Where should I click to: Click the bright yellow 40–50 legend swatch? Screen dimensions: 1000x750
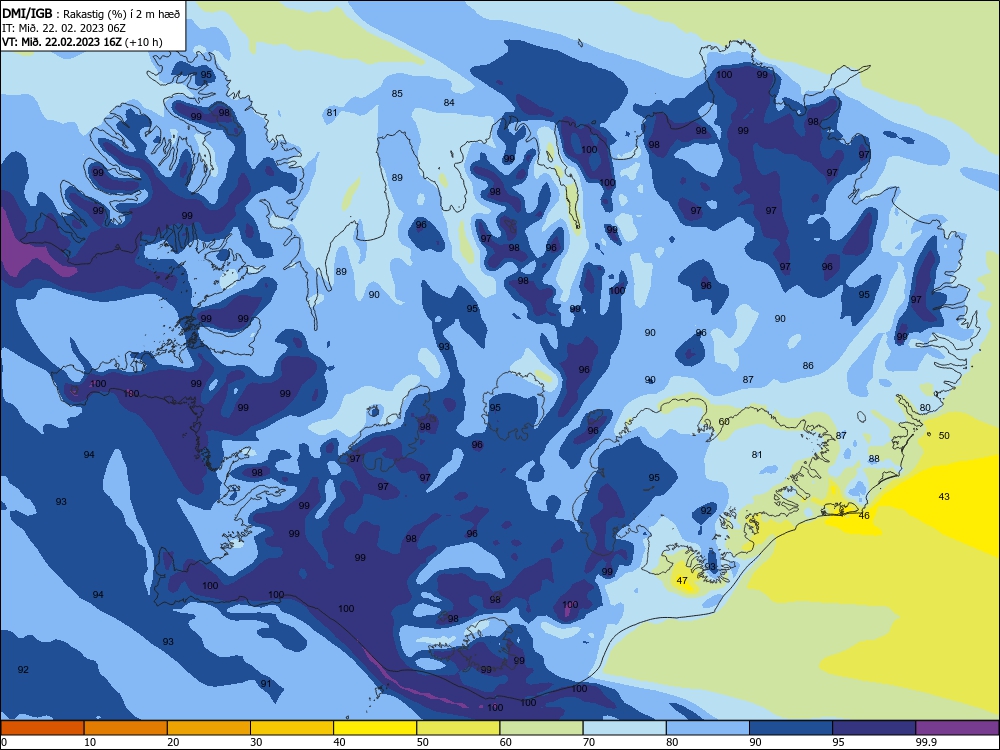tap(375, 728)
